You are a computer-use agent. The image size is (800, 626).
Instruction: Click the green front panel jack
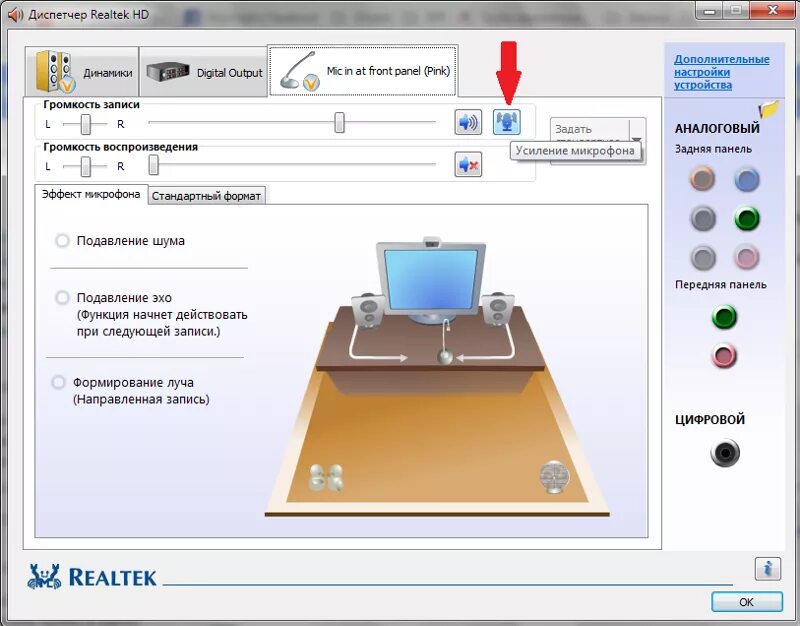tap(724, 316)
